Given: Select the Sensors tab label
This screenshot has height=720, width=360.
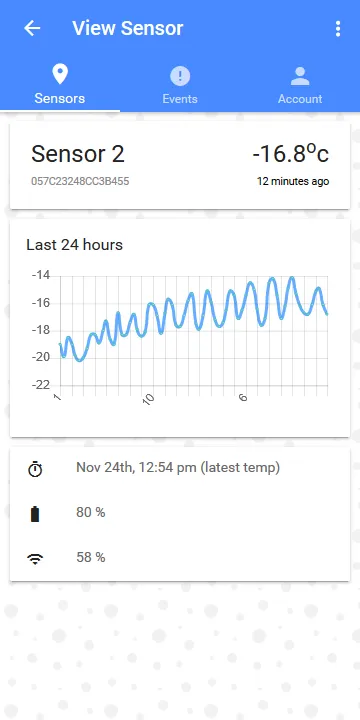Looking at the screenshot, I should pyautogui.click(x=60, y=98).
